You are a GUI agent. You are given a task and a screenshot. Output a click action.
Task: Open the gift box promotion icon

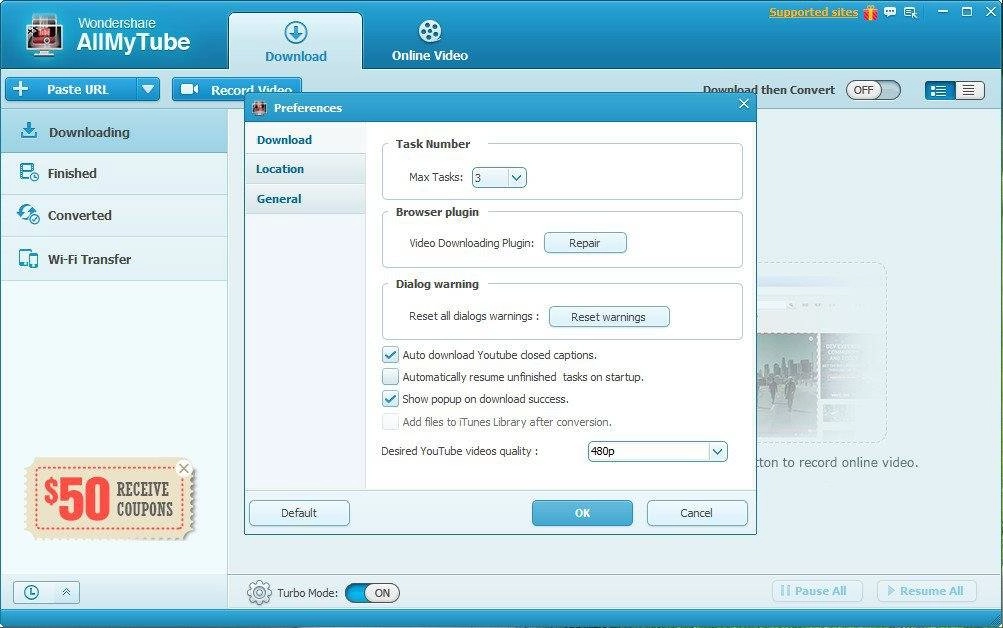pyautogui.click(x=871, y=12)
